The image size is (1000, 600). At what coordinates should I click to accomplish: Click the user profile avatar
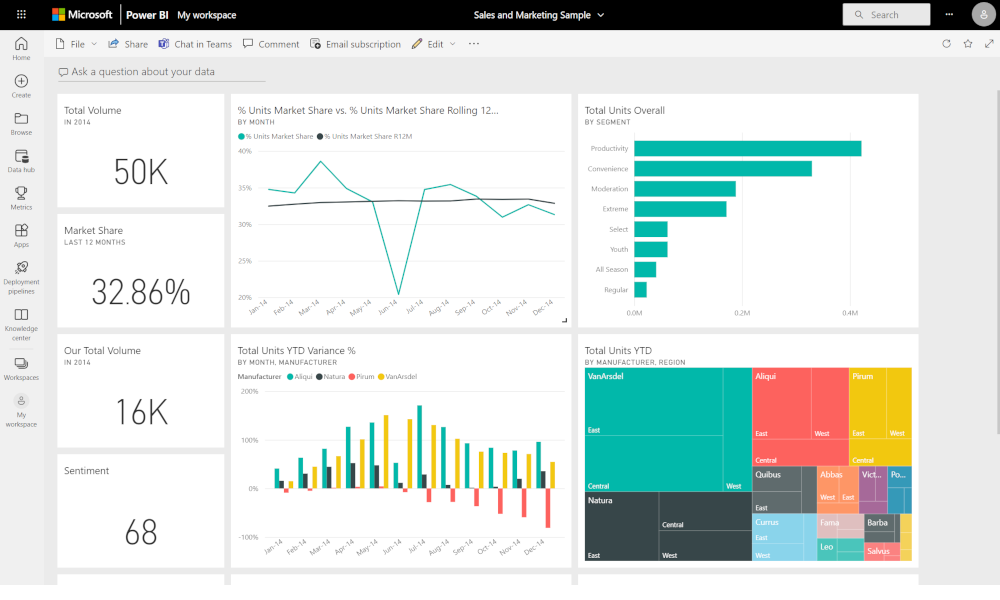point(983,14)
